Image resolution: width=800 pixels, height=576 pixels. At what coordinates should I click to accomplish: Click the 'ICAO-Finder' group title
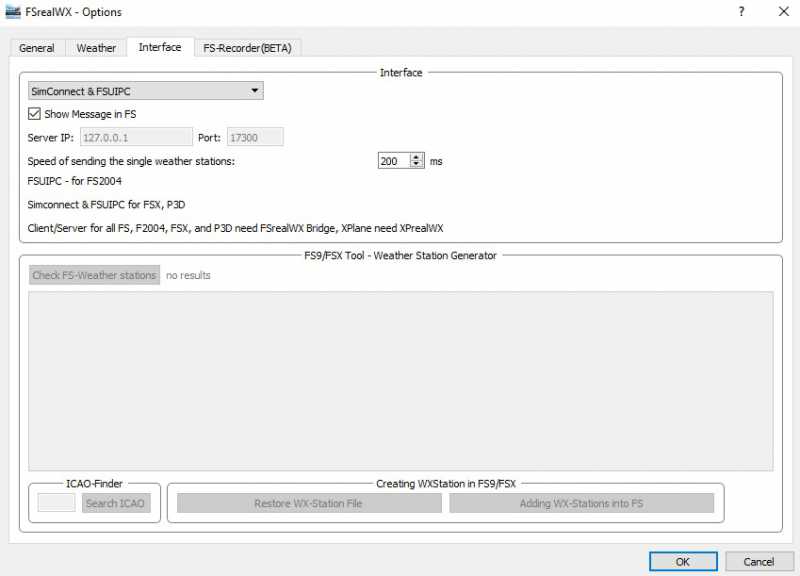click(94, 484)
